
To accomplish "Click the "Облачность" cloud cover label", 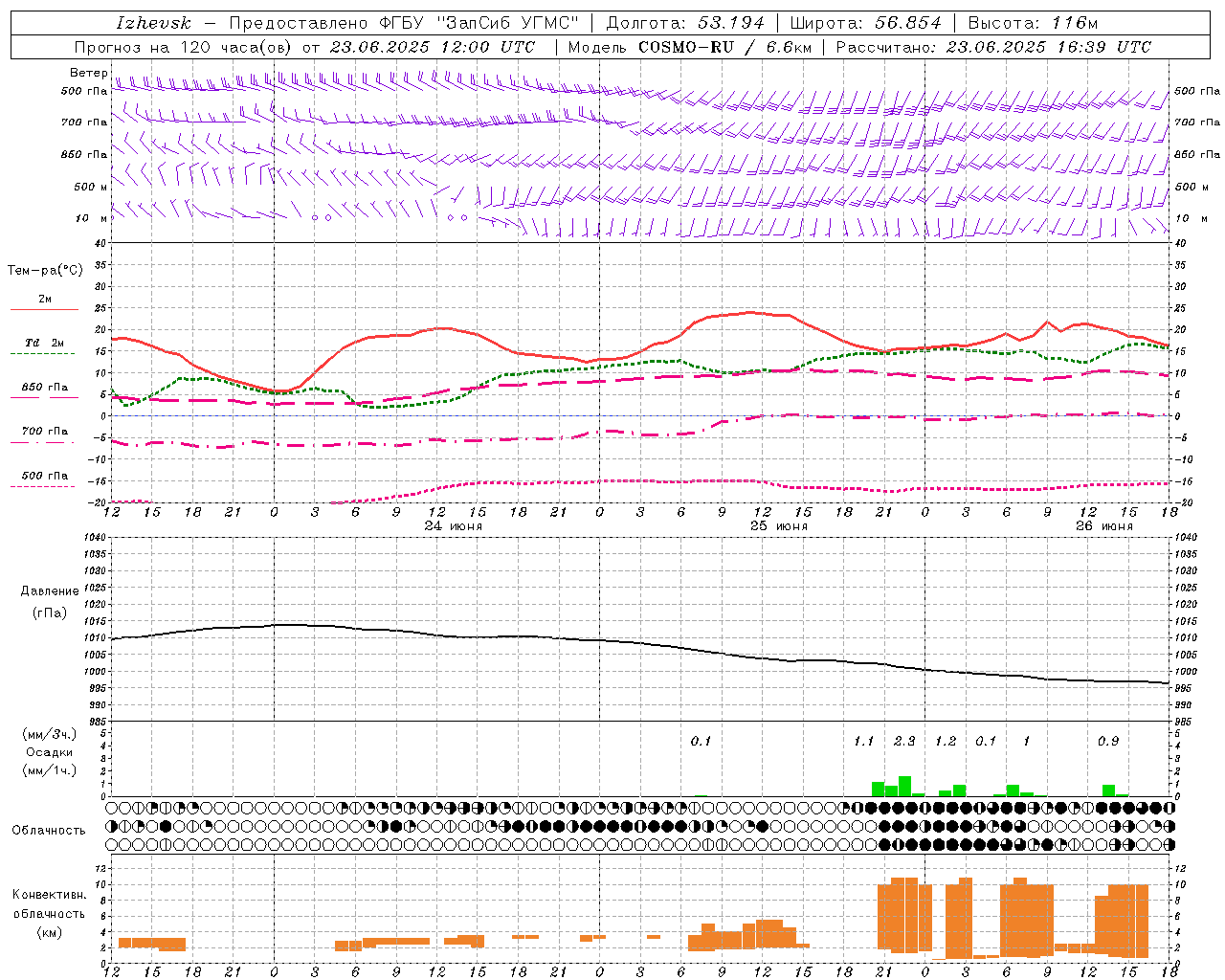I will click(x=49, y=830).
